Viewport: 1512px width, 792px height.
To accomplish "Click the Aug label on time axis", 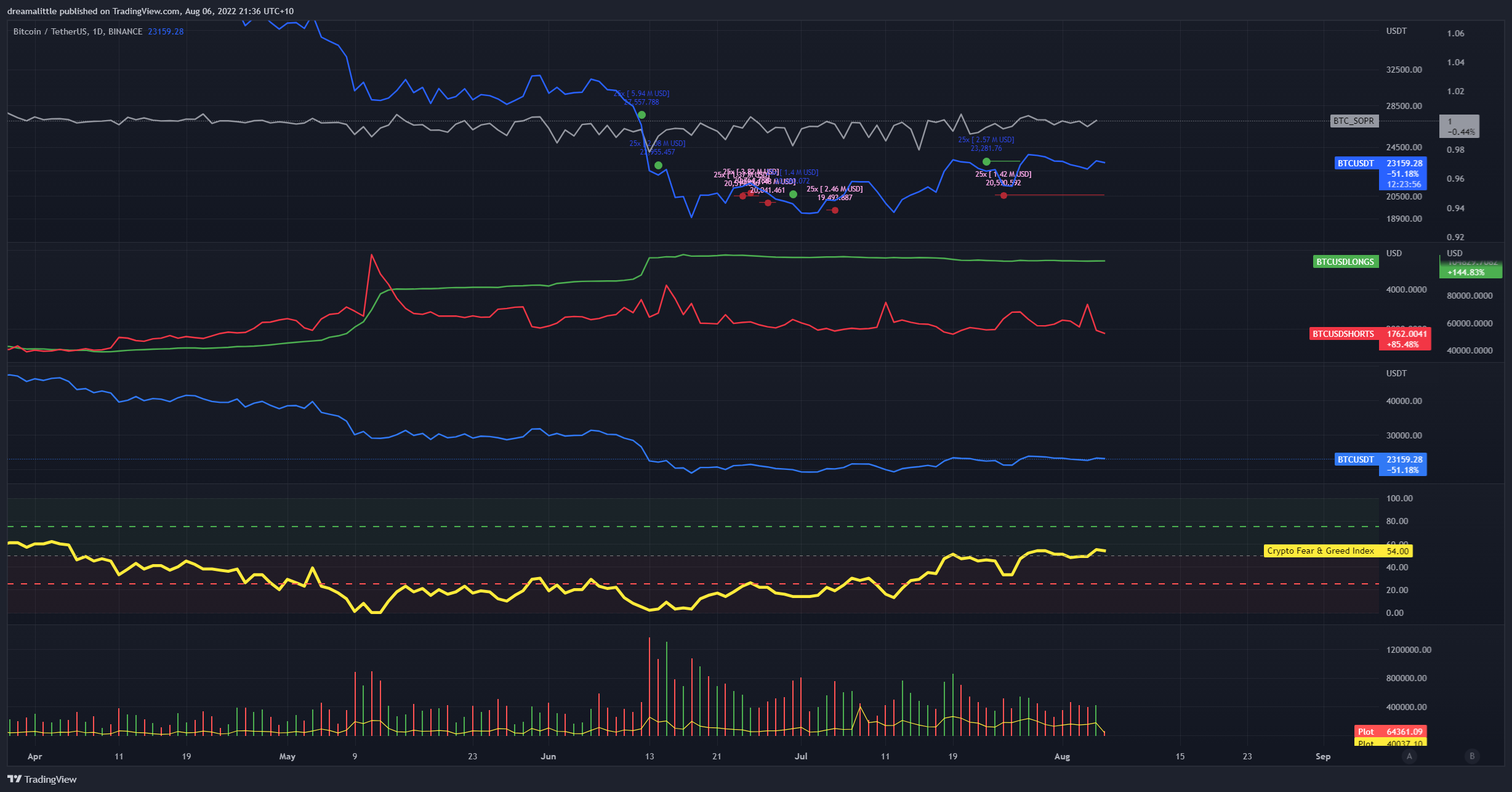I will [x=1062, y=756].
